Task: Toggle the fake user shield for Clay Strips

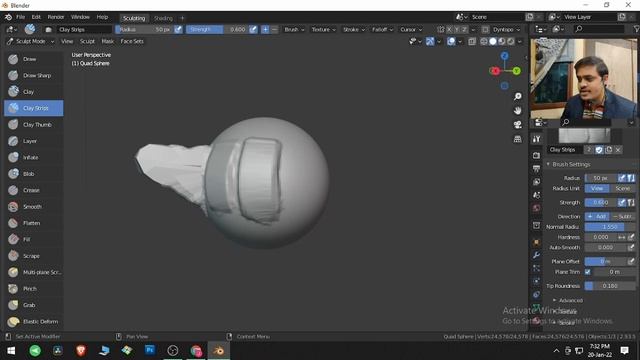Action: tap(599, 150)
